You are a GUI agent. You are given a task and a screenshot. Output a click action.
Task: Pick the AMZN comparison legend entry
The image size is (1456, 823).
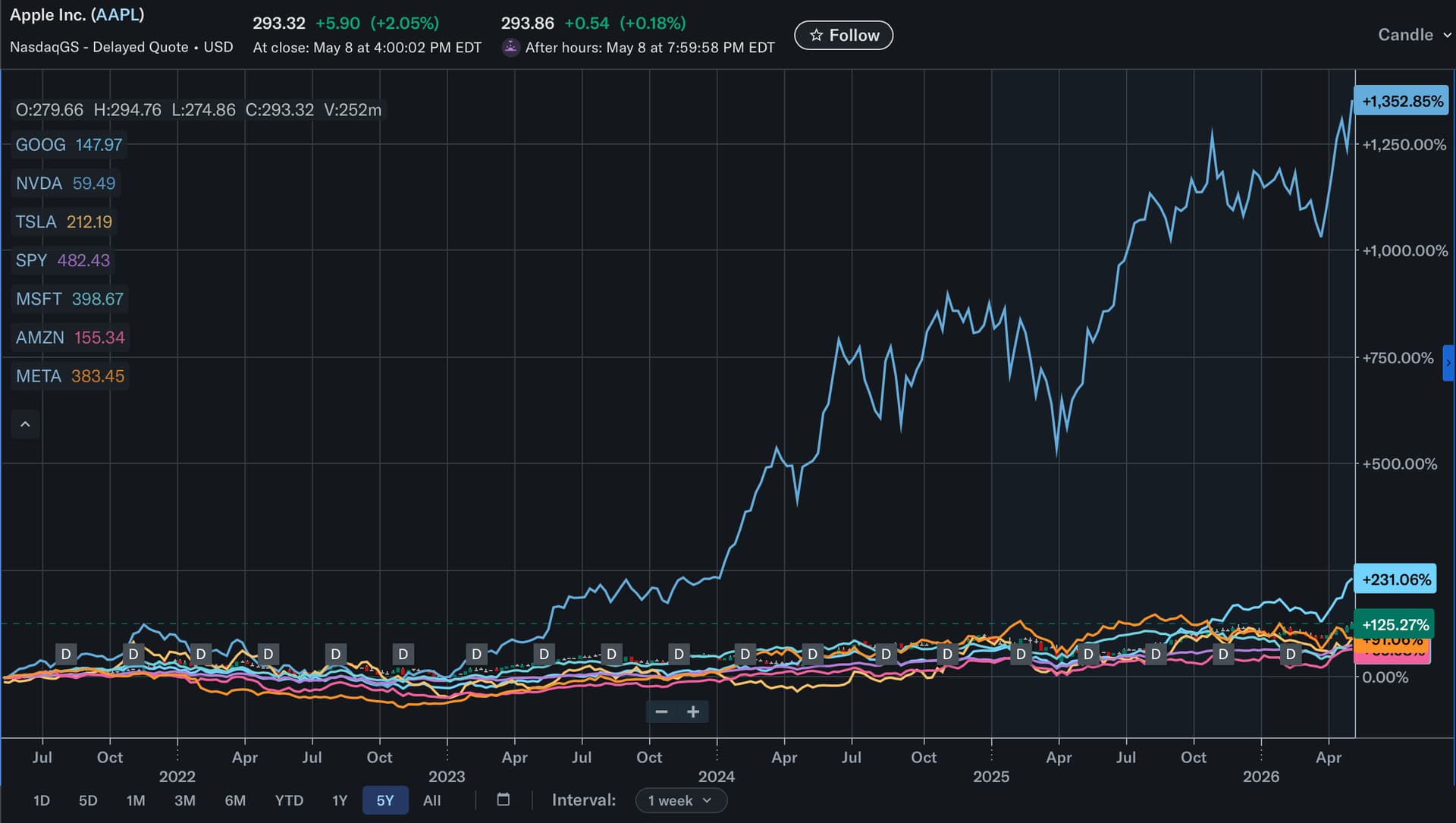pos(71,338)
